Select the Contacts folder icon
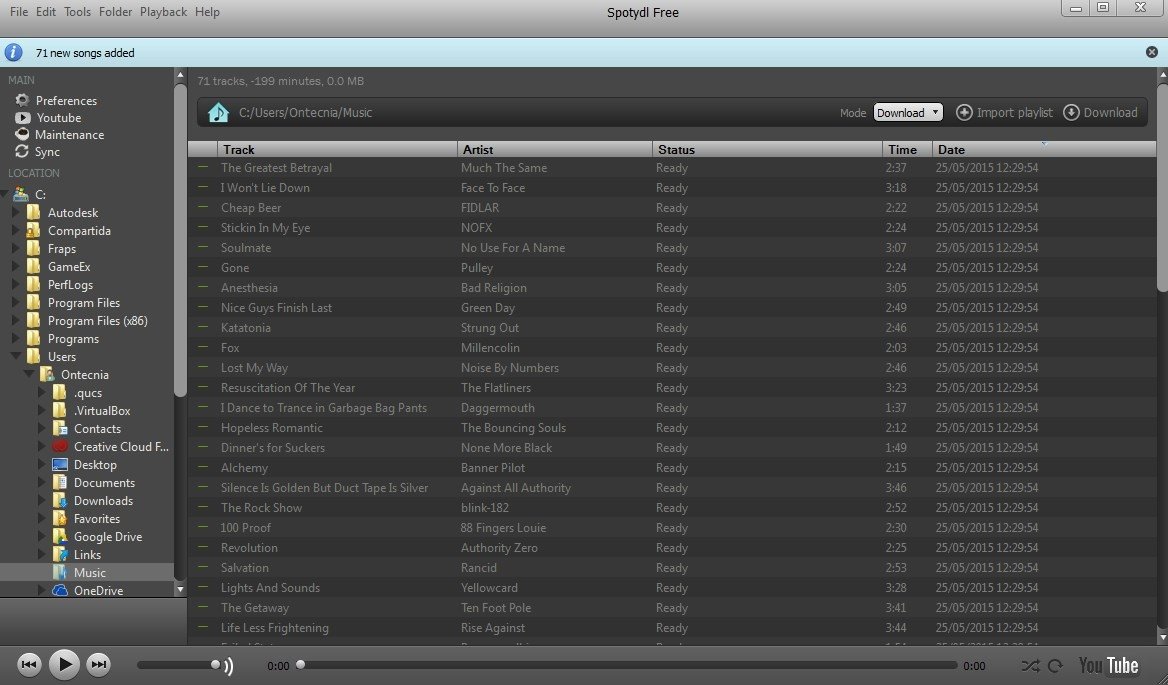Image resolution: width=1168 pixels, height=685 pixels. coord(60,428)
